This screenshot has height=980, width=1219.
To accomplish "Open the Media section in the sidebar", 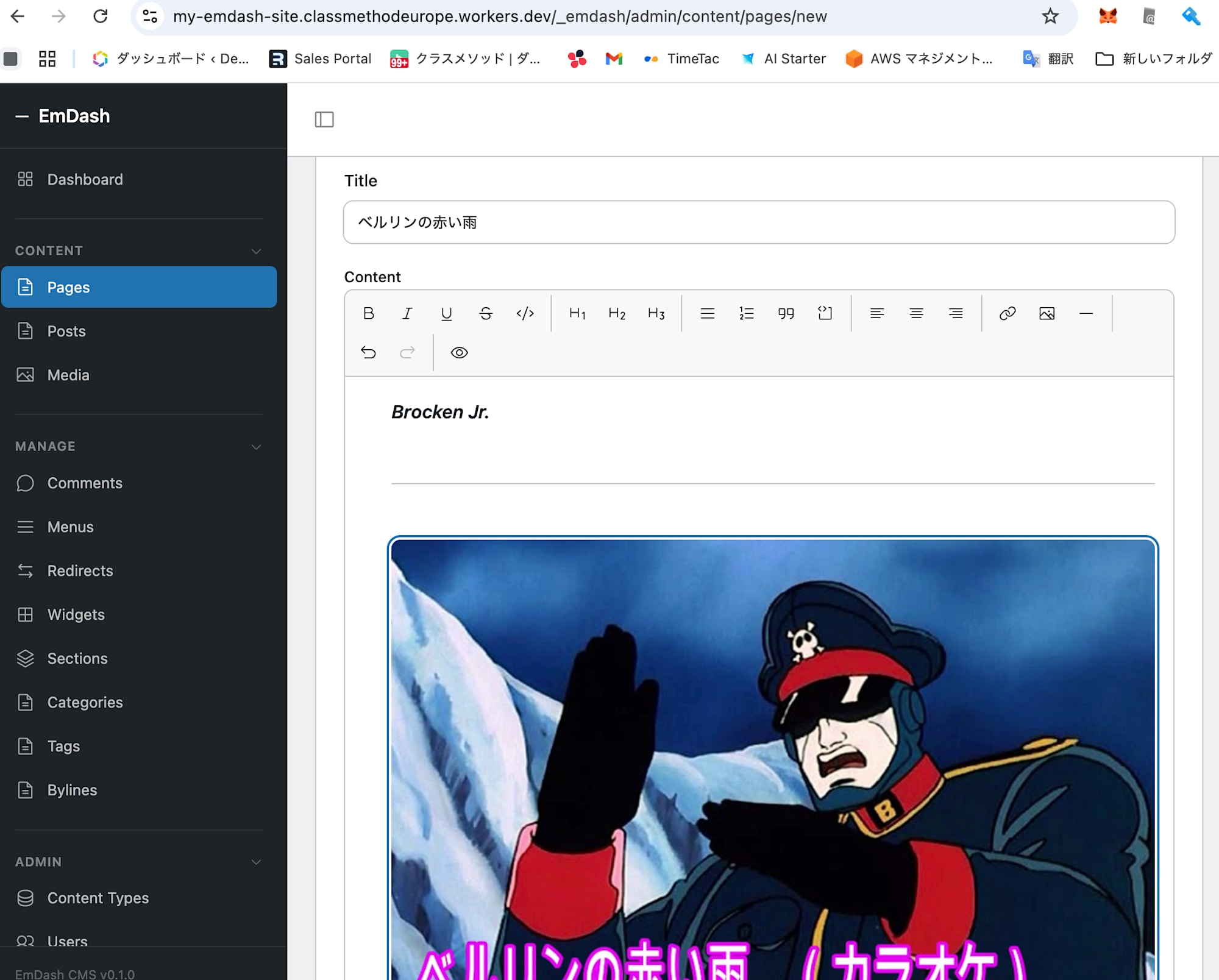I will coord(68,375).
